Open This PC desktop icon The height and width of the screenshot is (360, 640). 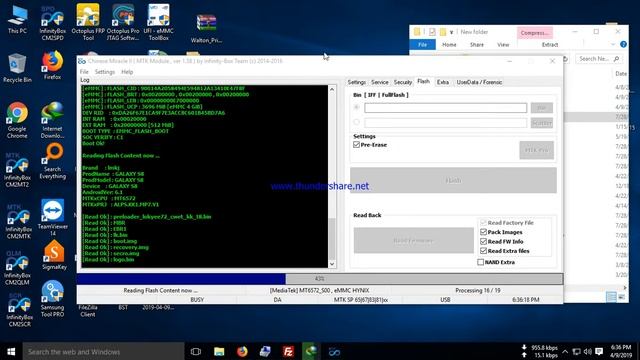click(17, 19)
